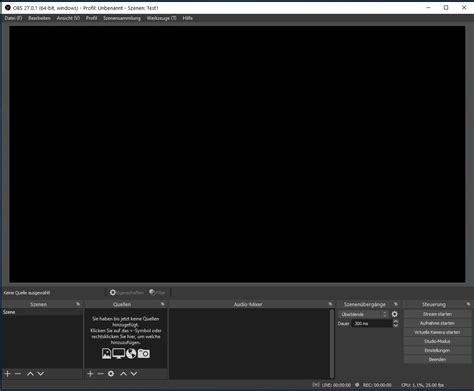Click the live stream status icon
The width and height of the screenshot is (474, 391).
point(316,385)
